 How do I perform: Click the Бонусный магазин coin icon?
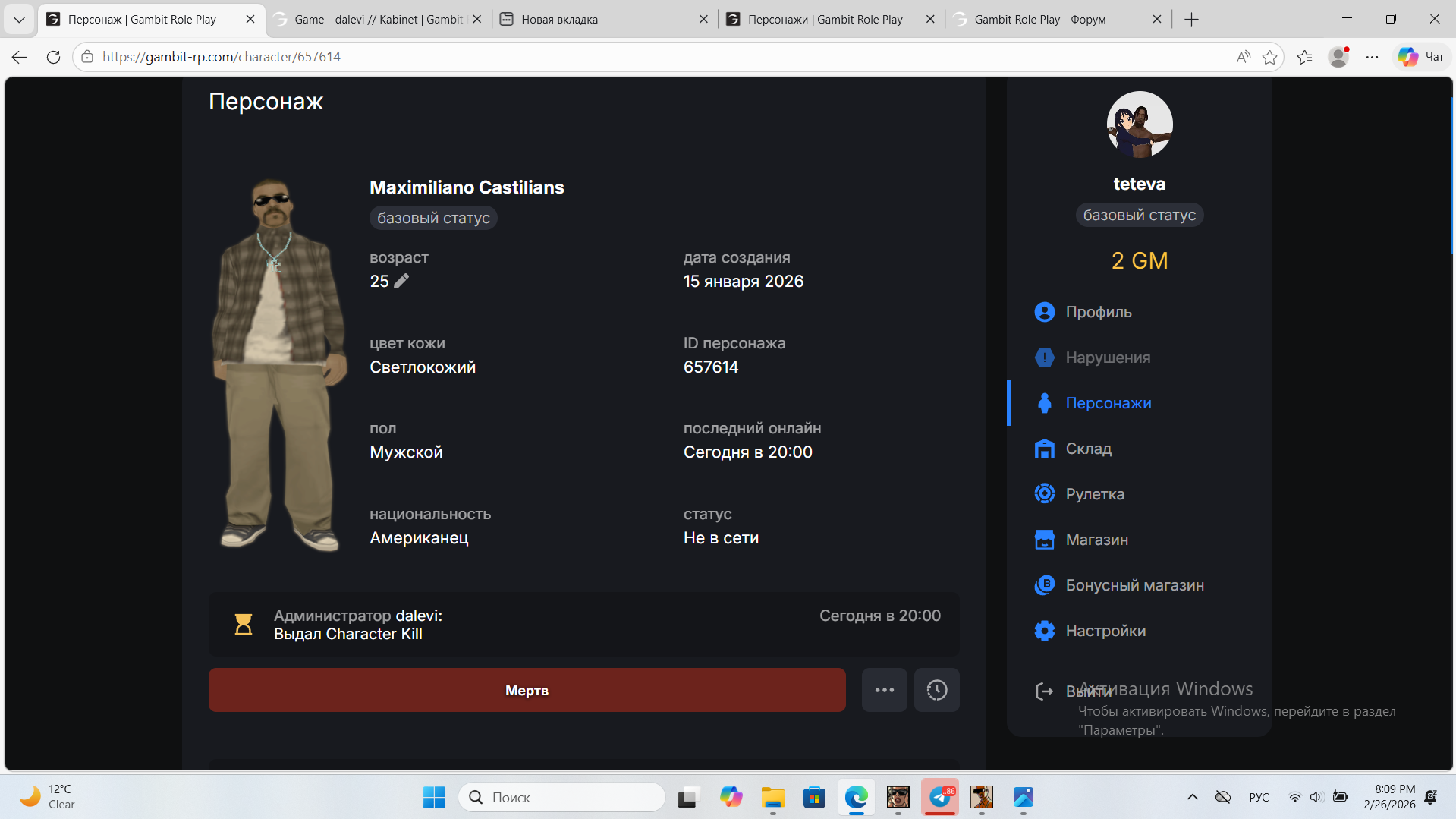click(x=1044, y=585)
